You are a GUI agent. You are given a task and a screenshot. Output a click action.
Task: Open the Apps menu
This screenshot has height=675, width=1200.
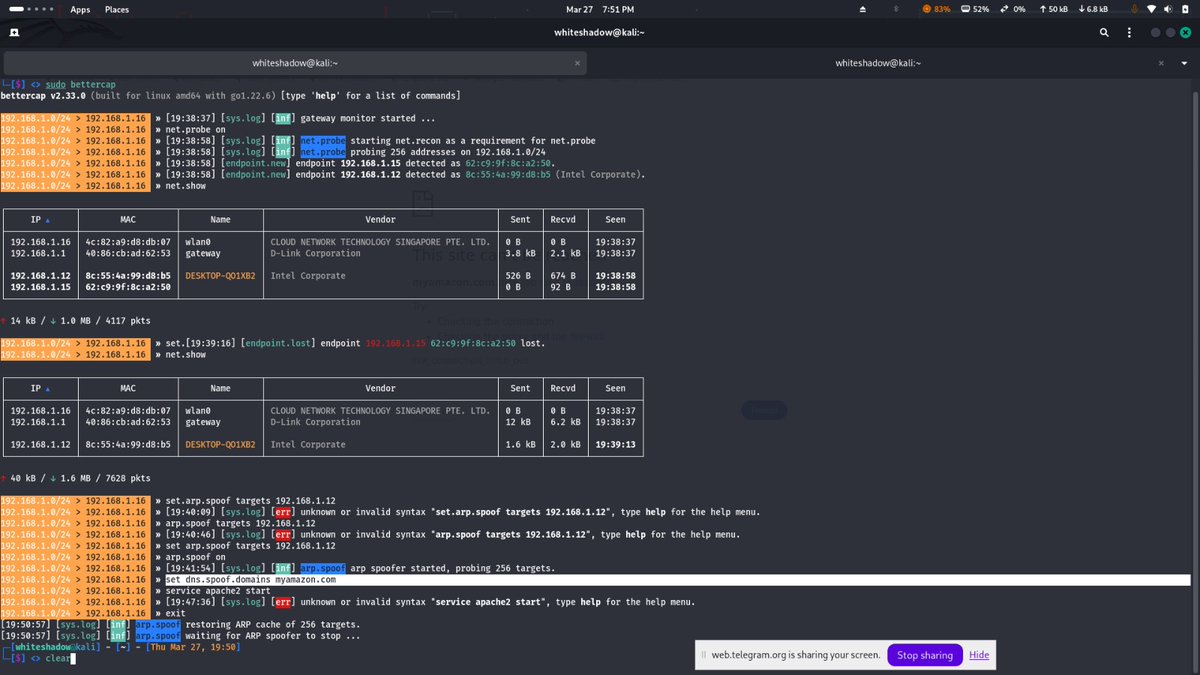click(x=80, y=9)
